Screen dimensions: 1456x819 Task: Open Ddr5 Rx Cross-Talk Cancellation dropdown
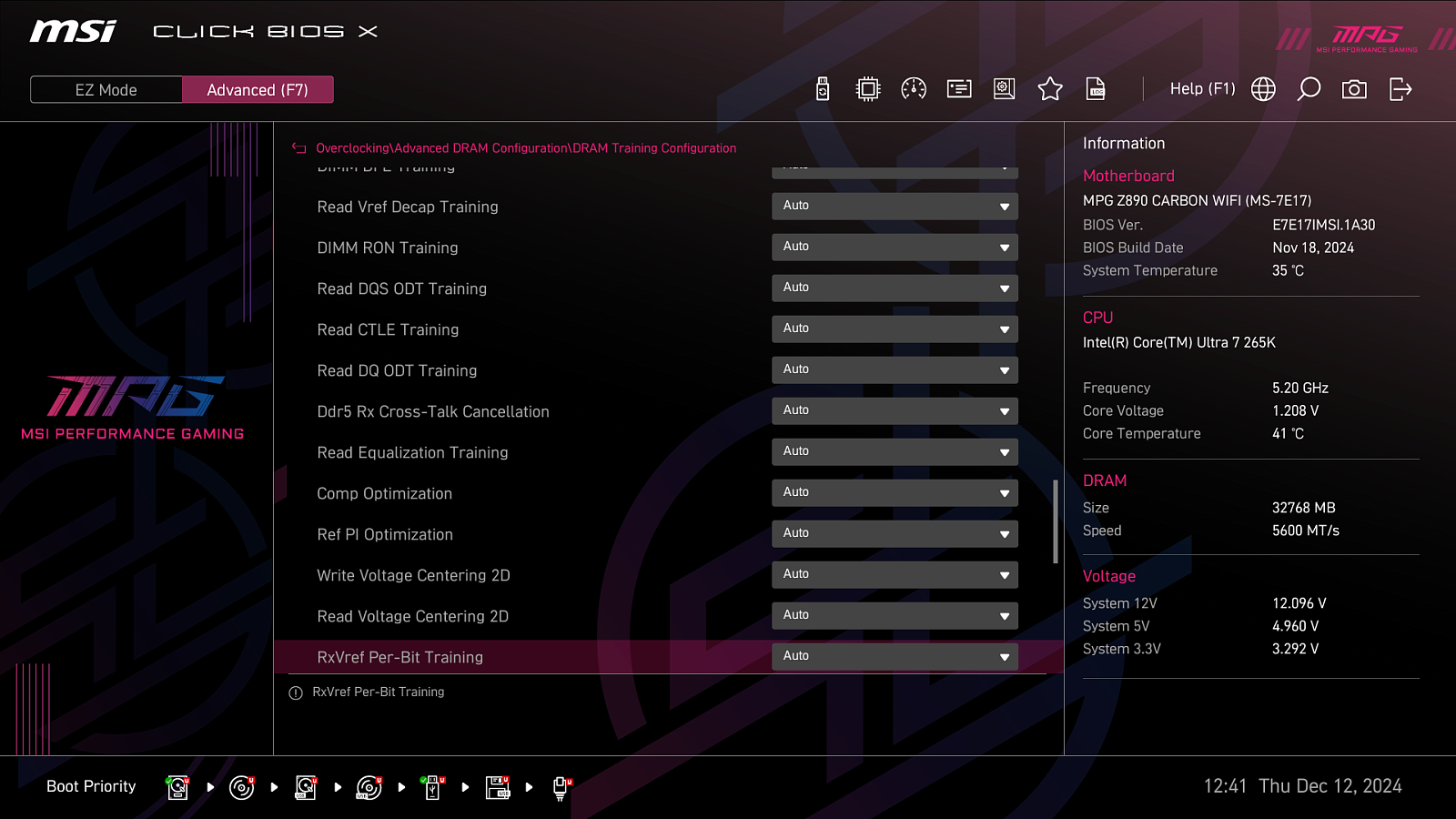pyautogui.click(x=895, y=411)
